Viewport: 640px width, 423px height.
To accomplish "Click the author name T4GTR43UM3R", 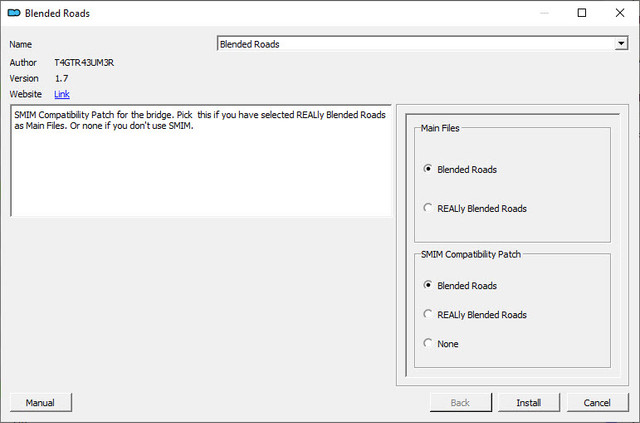I will (84, 62).
